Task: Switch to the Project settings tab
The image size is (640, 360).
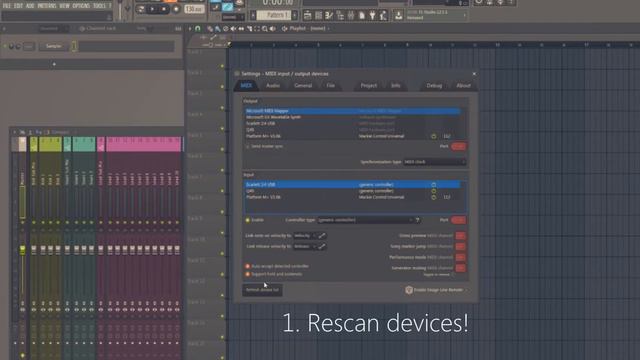Action: point(369,85)
